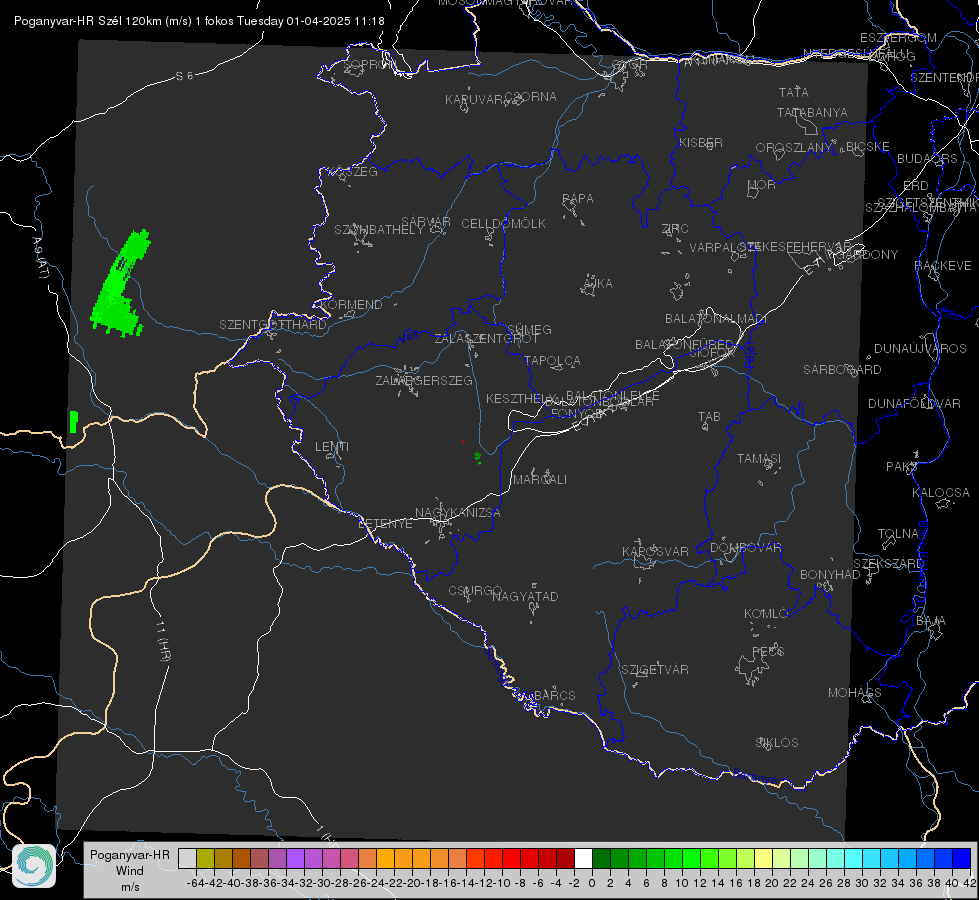
Task: Click the large green wind echo patch
Action: (120, 285)
